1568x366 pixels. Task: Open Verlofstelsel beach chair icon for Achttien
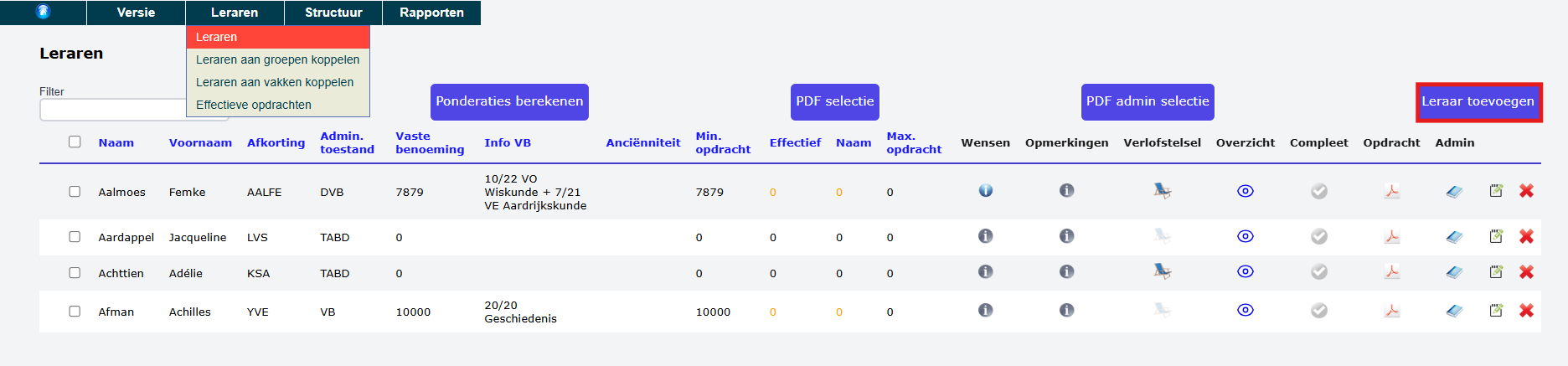pos(1163,271)
